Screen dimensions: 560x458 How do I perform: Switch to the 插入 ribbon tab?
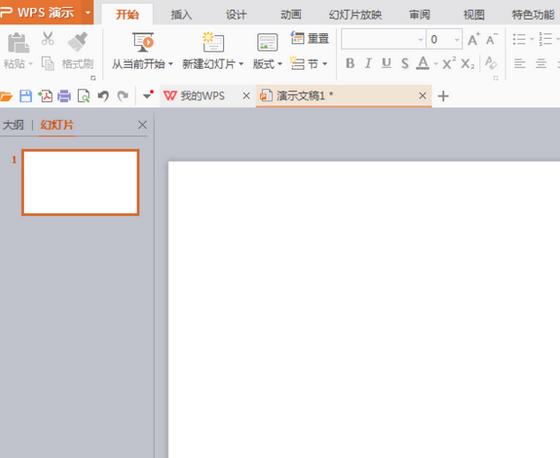181,15
